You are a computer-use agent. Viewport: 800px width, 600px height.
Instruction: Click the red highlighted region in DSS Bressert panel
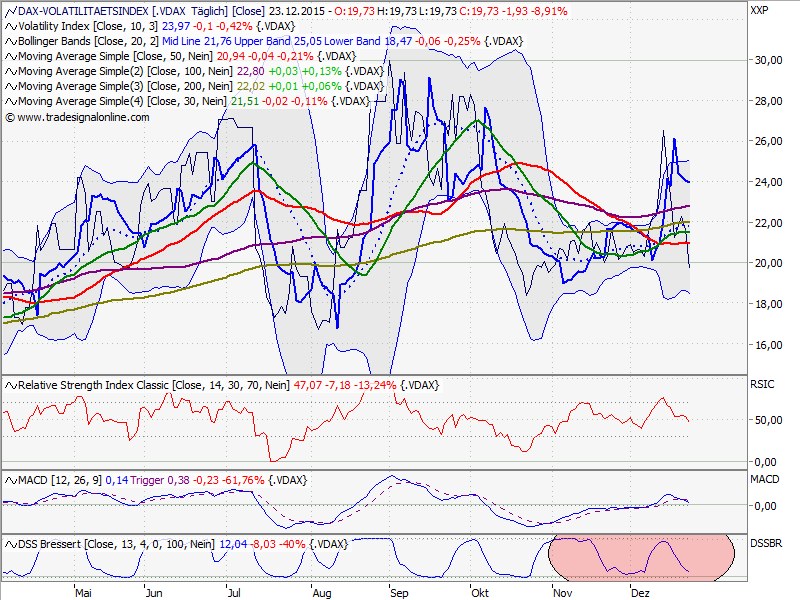point(640,558)
